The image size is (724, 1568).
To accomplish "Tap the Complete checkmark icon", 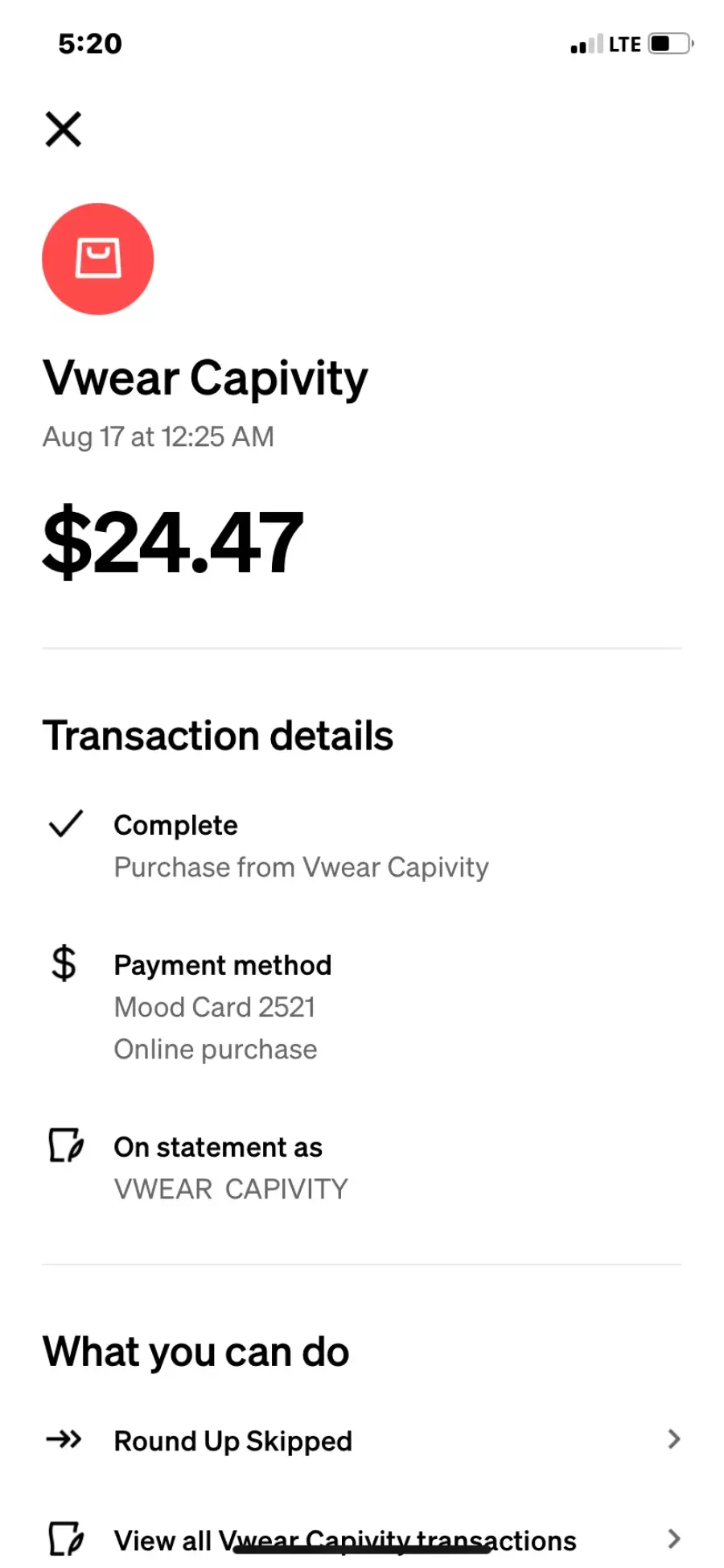I will click(x=66, y=823).
